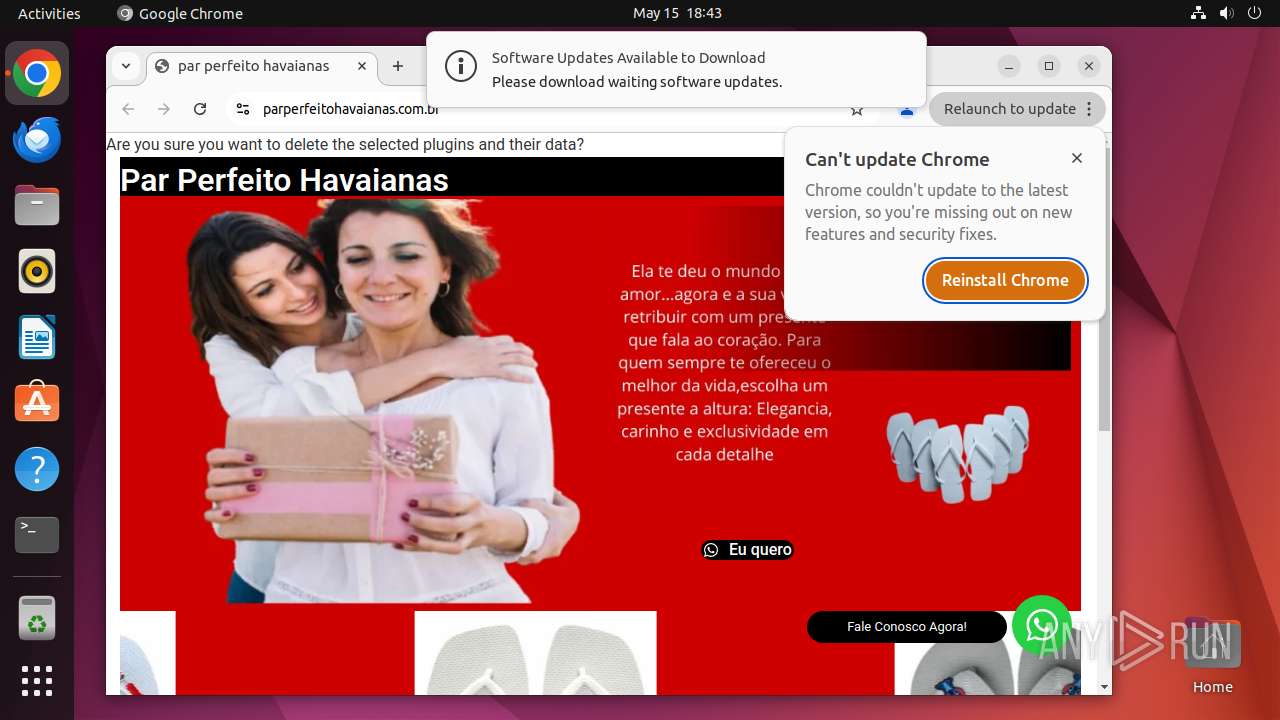This screenshot has height=720, width=1280.
Task: Open Ubuntu Software app store
Action: 37,403
